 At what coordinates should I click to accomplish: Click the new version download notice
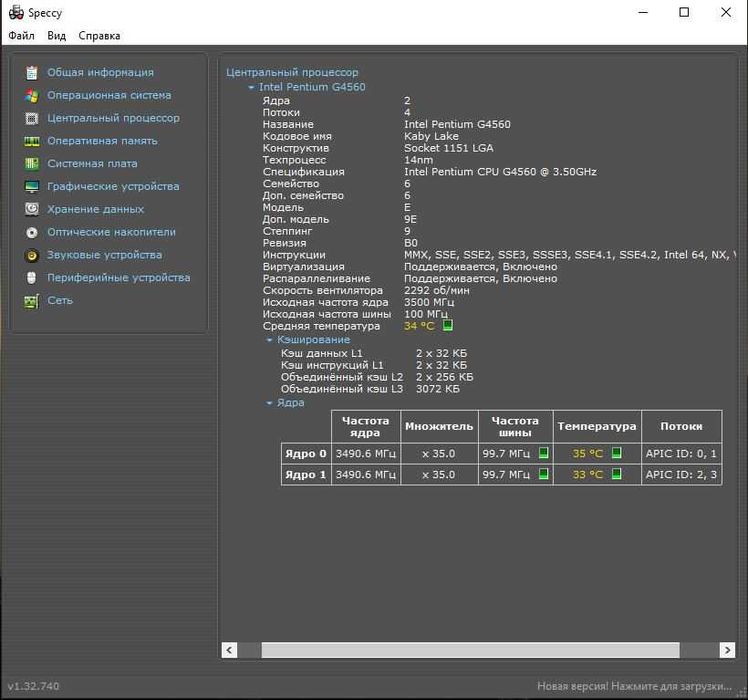point(634,687)
